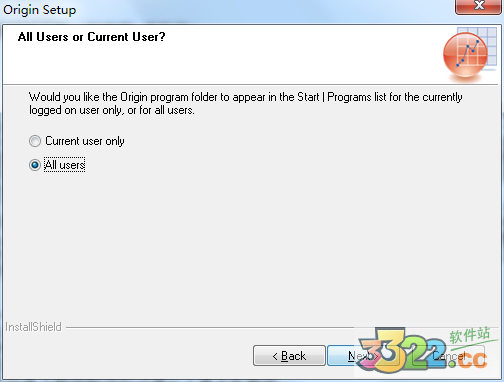Click the InstallShield label
The image size is (504, 382).
pos(33,327)
